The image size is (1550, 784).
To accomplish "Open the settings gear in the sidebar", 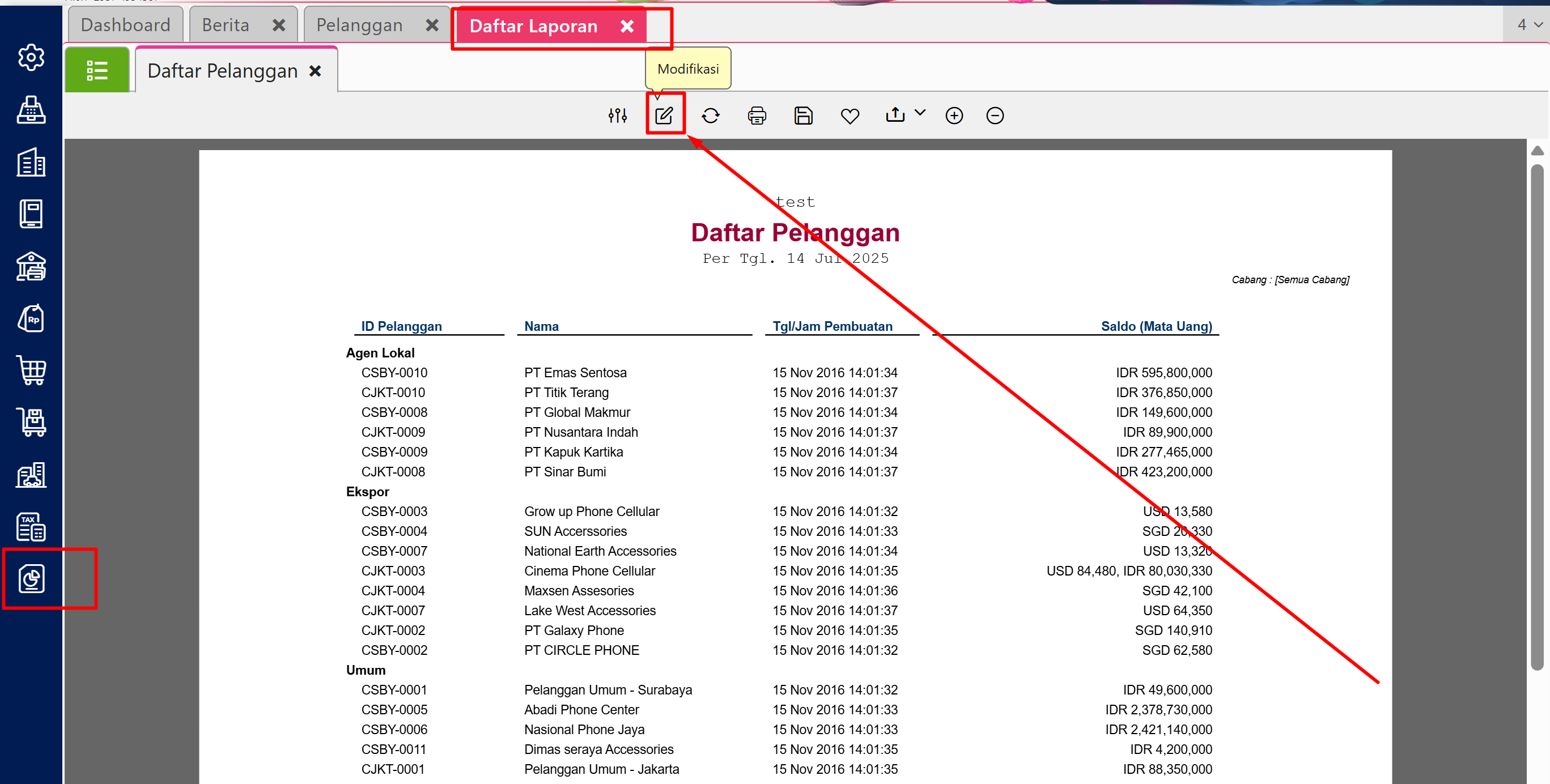I will point(31,57).
